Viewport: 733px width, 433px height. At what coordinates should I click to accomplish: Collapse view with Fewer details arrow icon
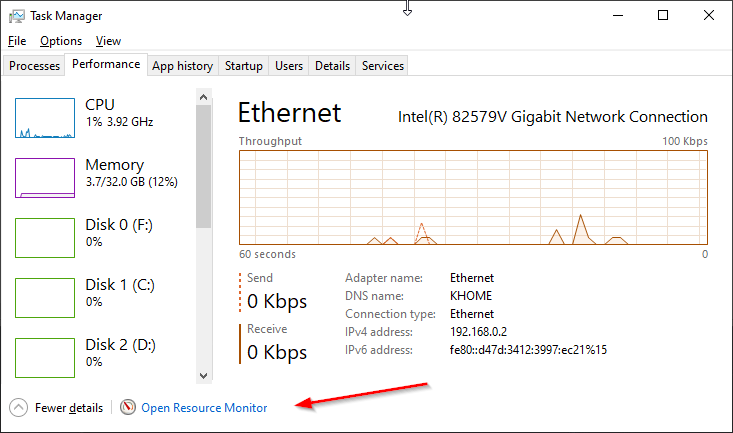pos(18,408)
